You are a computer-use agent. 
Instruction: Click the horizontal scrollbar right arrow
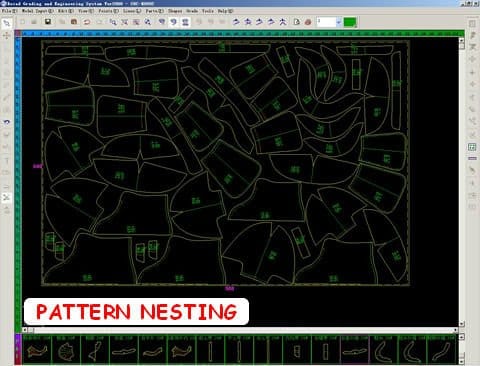point(455,330)
